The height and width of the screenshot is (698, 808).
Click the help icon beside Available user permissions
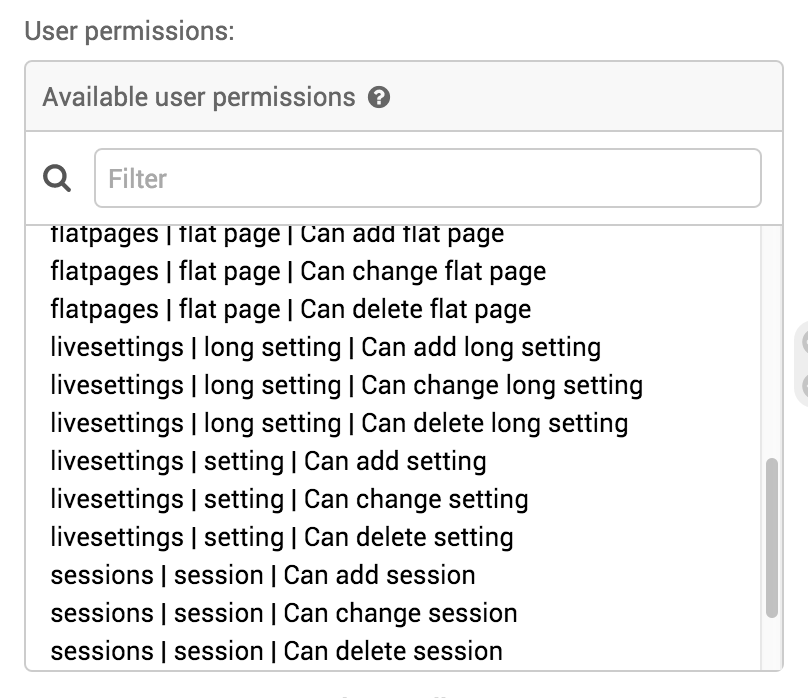coord(379,98)
